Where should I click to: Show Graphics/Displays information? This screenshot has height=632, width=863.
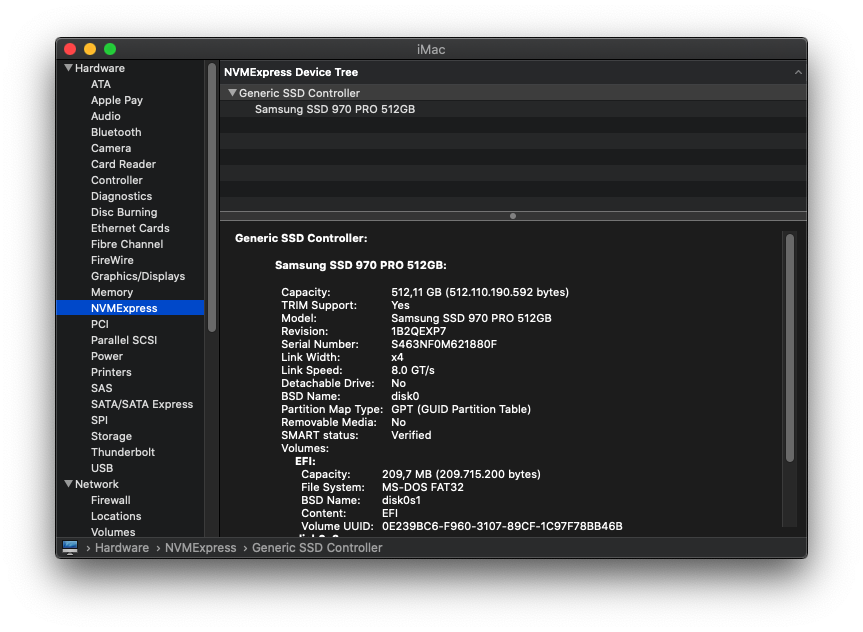(138, 276)
